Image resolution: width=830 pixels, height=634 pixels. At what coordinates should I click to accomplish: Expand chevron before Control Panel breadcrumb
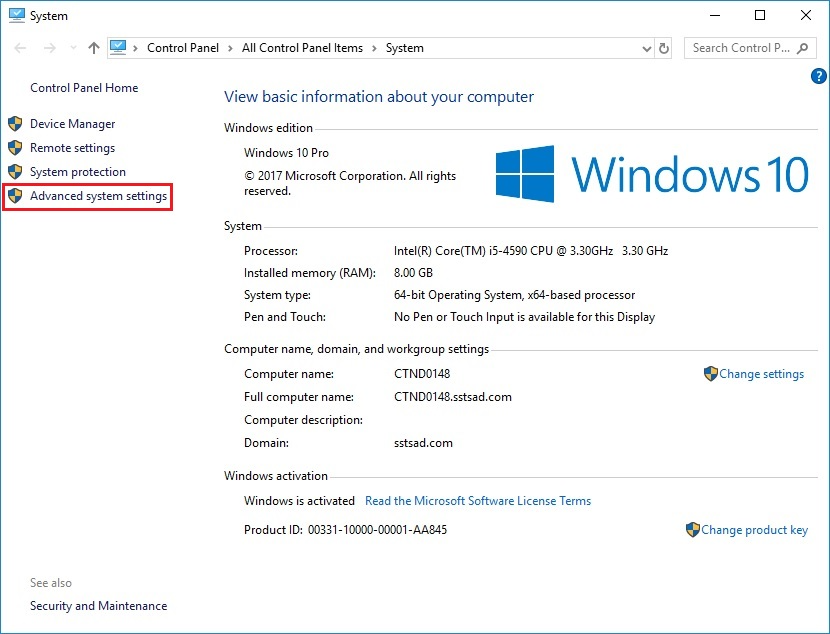tap(136, 49)
